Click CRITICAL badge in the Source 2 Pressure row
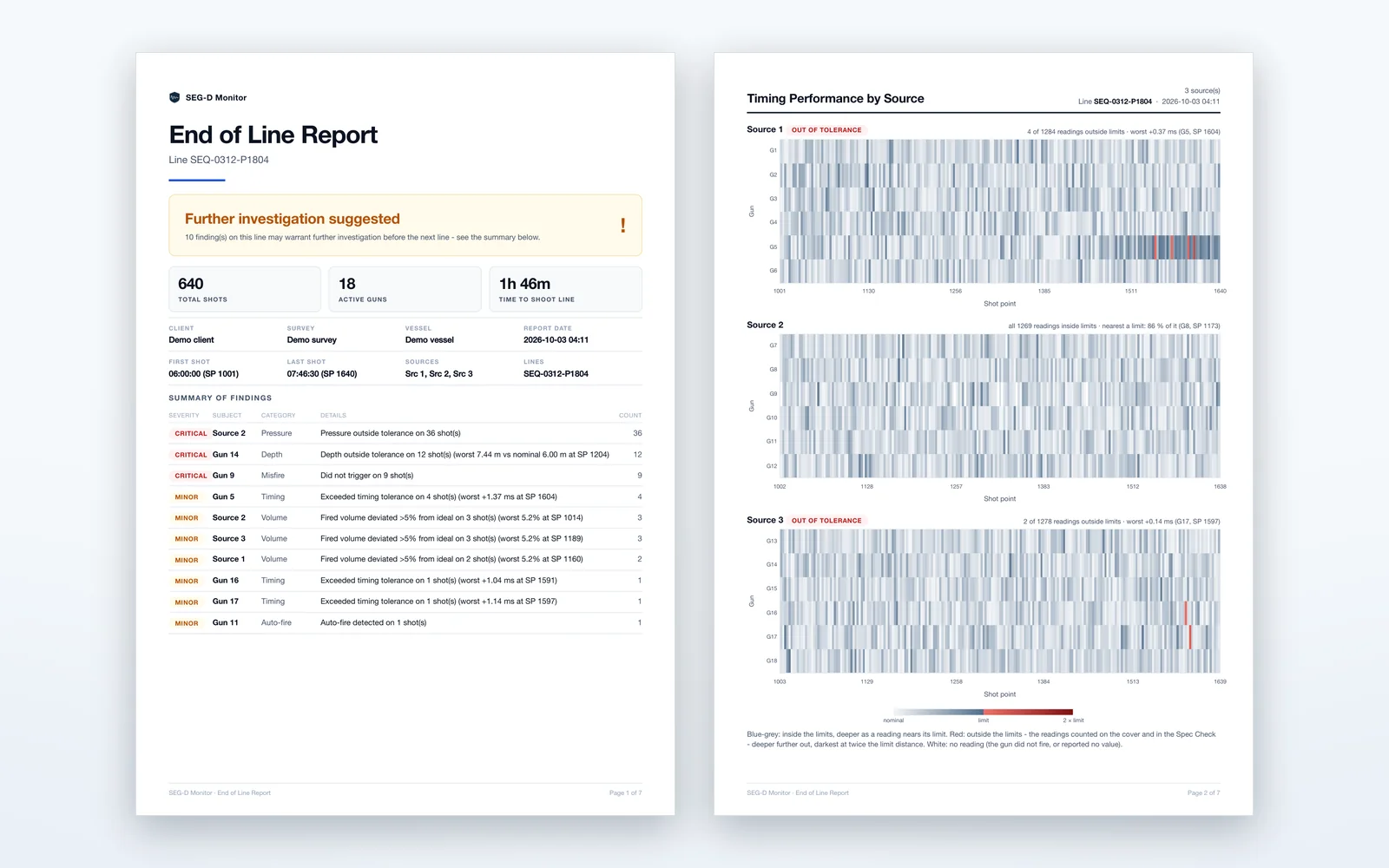 pos(191,433)
